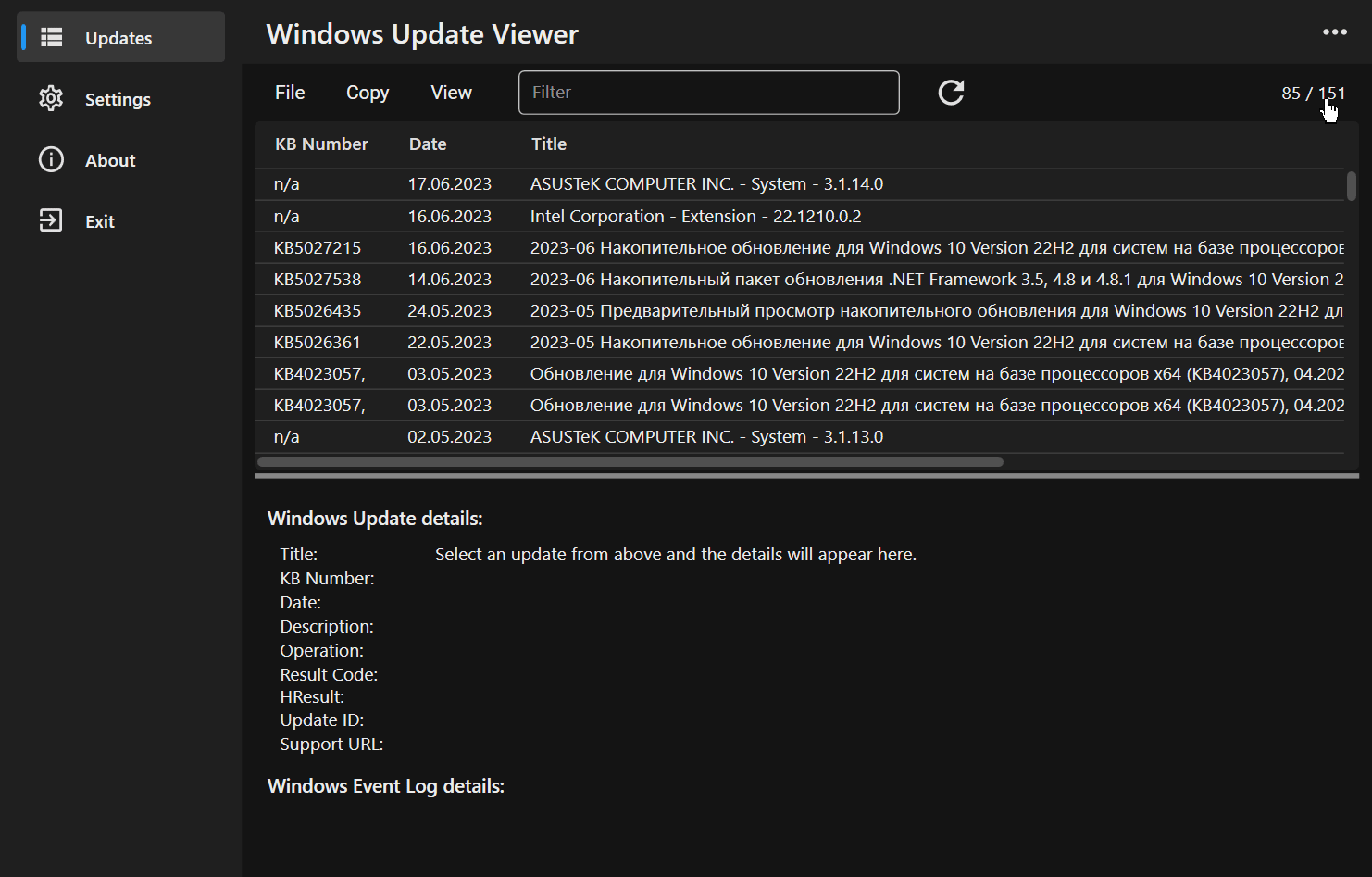Open the View menu
The width and height of the screenshot is (1372, 877).
[451, 93]
